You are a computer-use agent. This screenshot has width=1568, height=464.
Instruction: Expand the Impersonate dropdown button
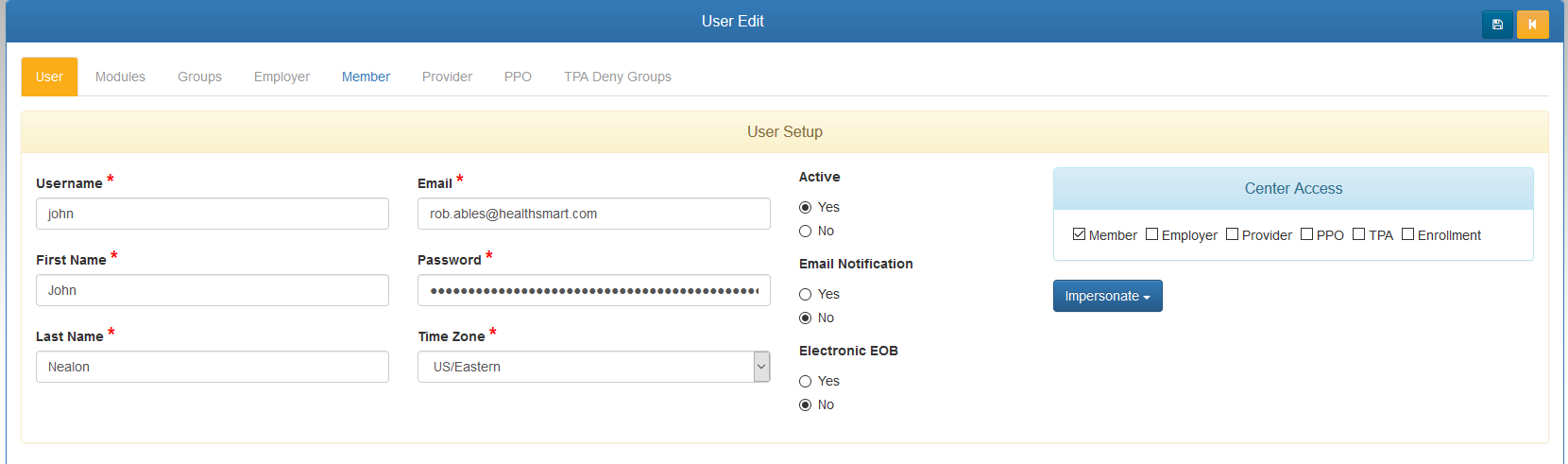pos(1107,296)
